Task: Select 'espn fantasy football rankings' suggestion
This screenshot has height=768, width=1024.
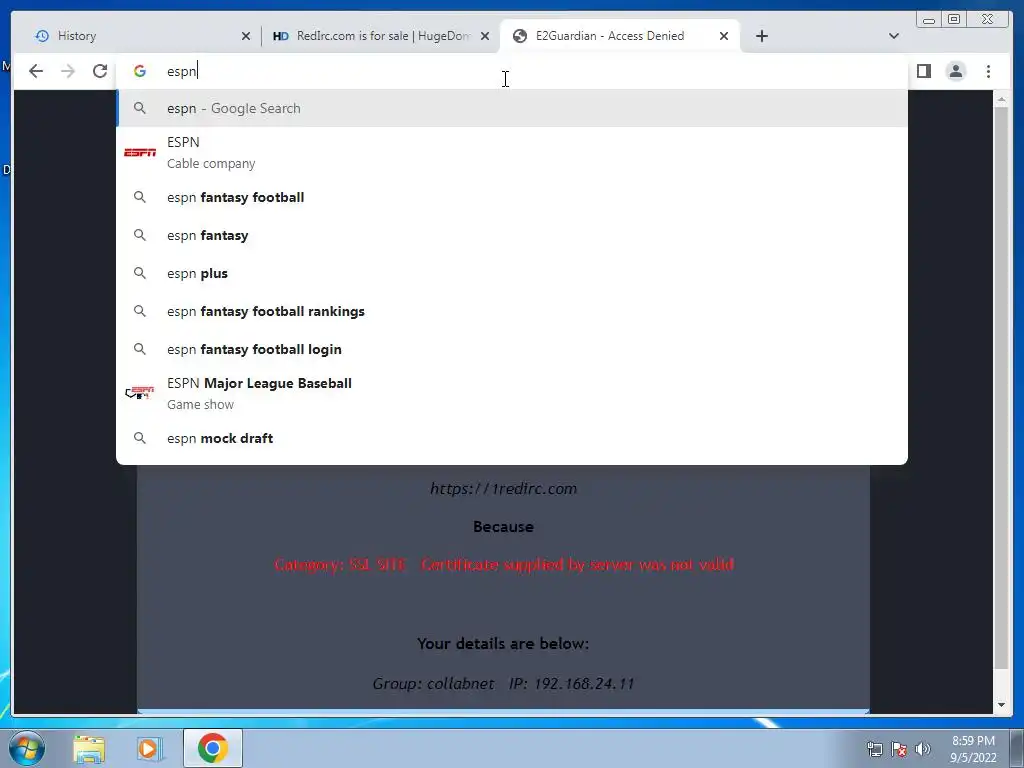Action: pyautogui.click(x=511, y=312)
